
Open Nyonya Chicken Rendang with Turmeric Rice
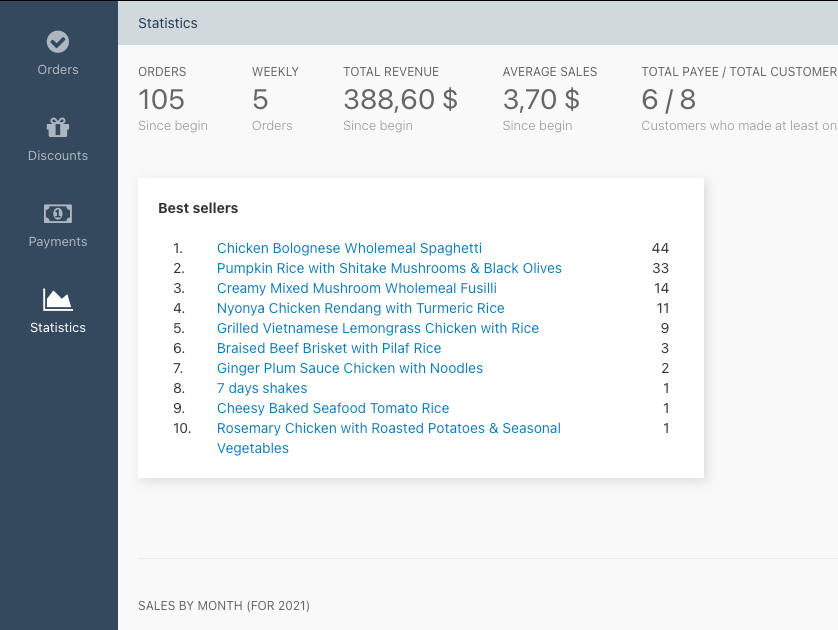pos(360,308)
